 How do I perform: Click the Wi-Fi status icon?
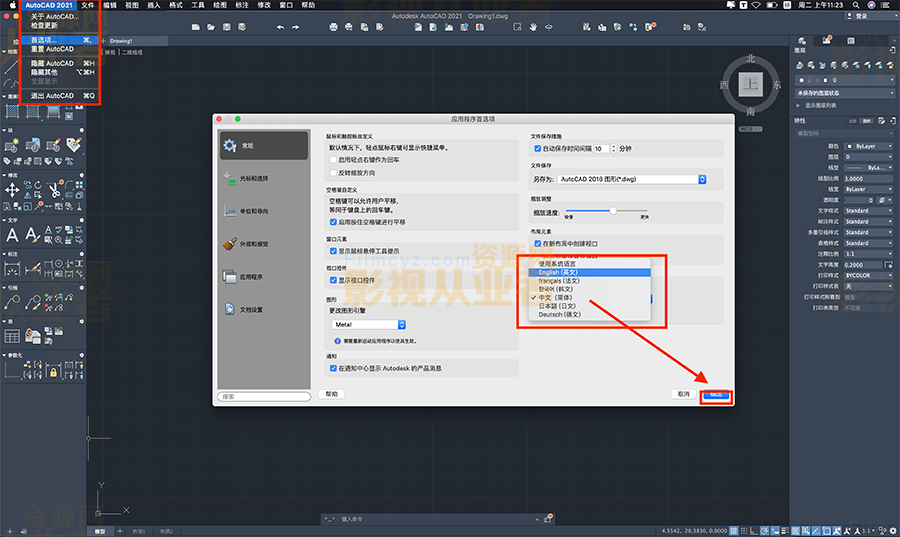pyautogui.click(x=757, y=5)
